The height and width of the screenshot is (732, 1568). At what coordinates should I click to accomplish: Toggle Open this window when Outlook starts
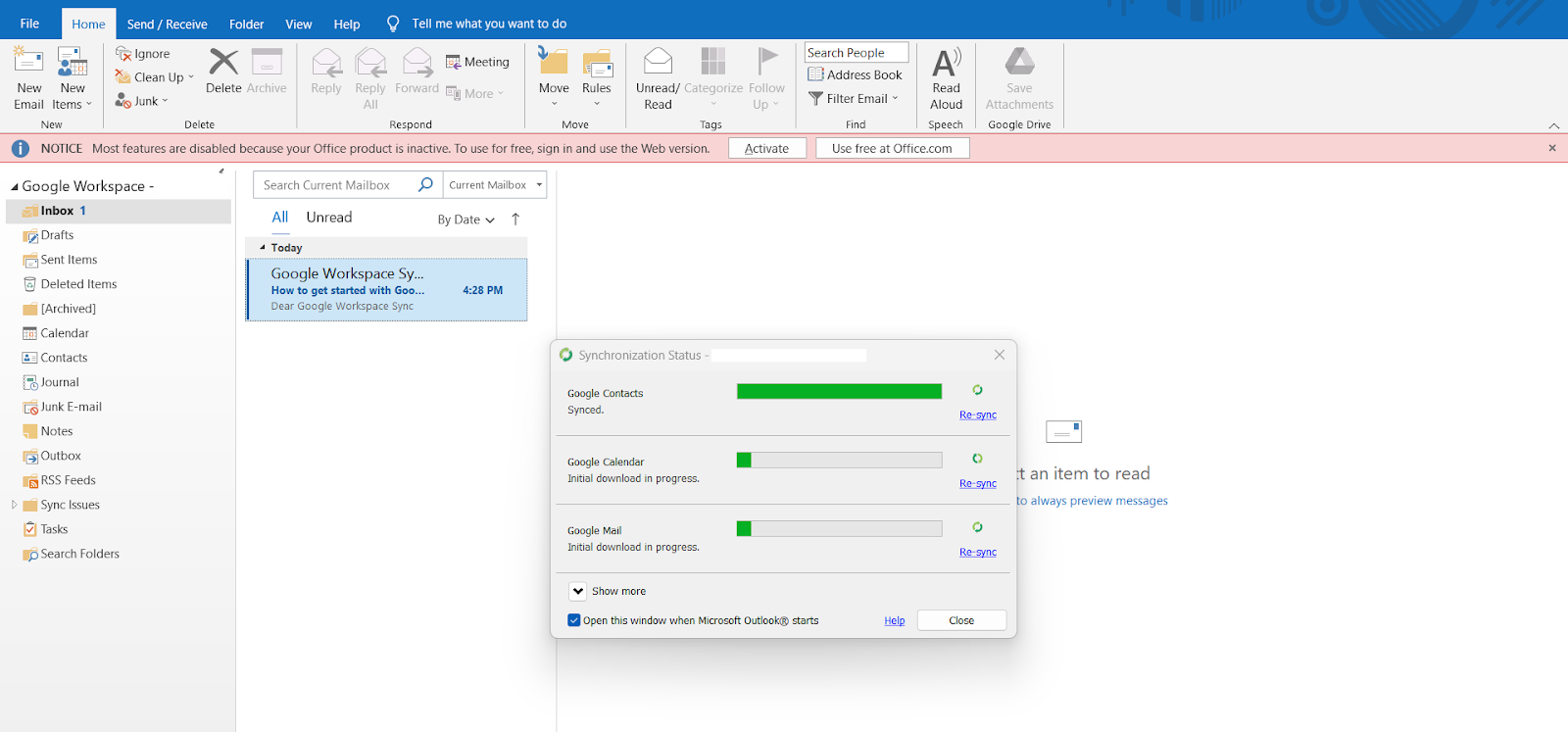click(574, 620)
